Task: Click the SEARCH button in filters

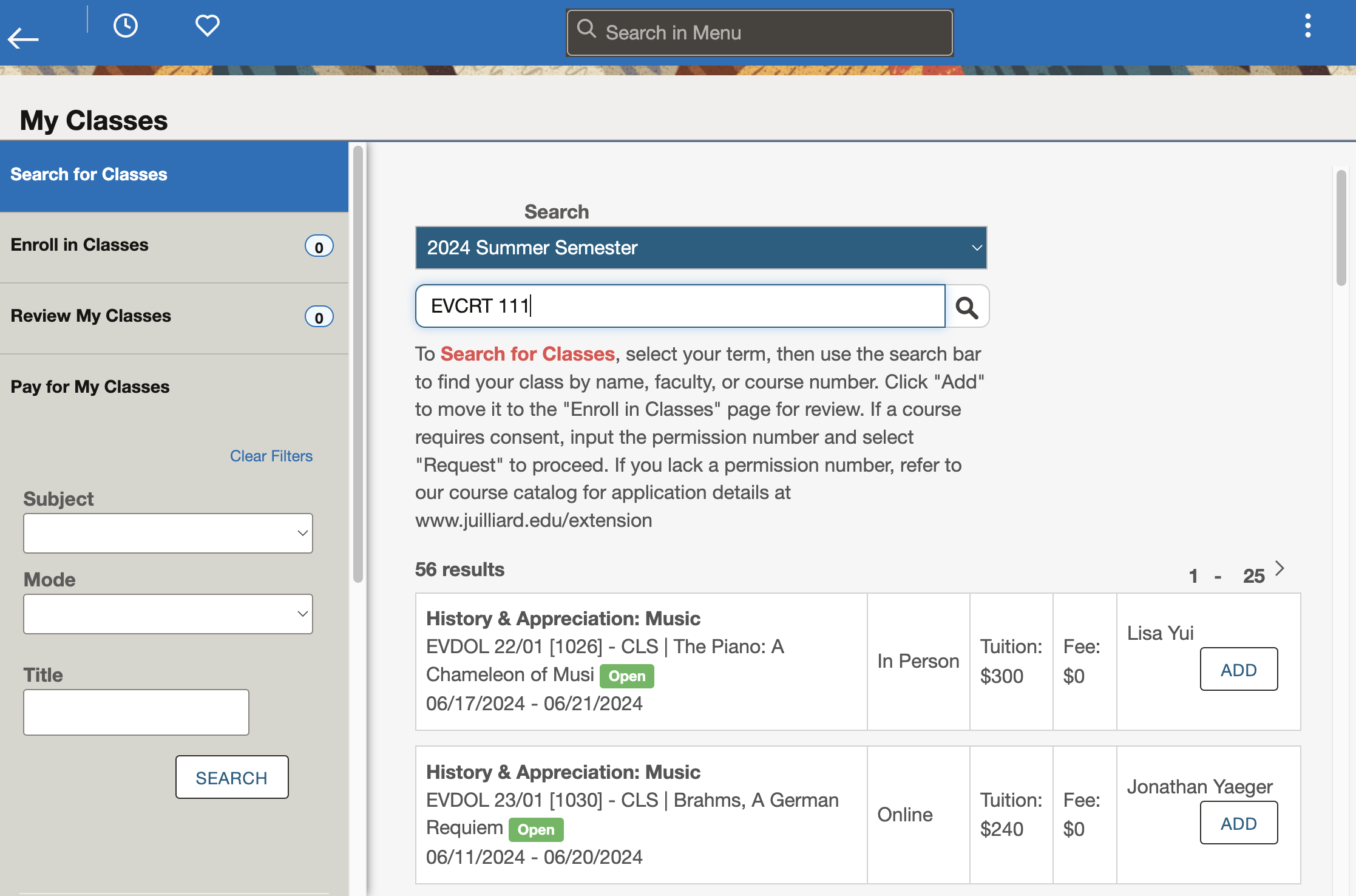Action: pyautogui.click(x=232, y=778)
